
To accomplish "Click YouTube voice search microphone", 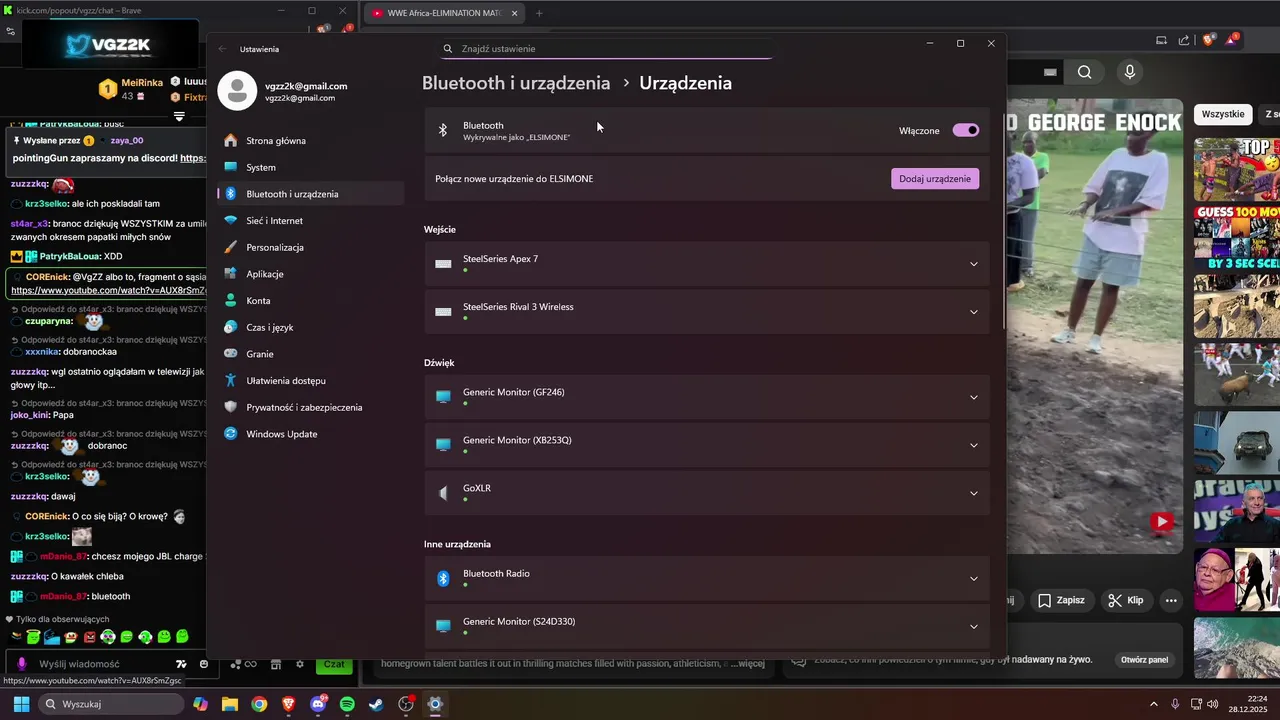I will coord(1130,72).
